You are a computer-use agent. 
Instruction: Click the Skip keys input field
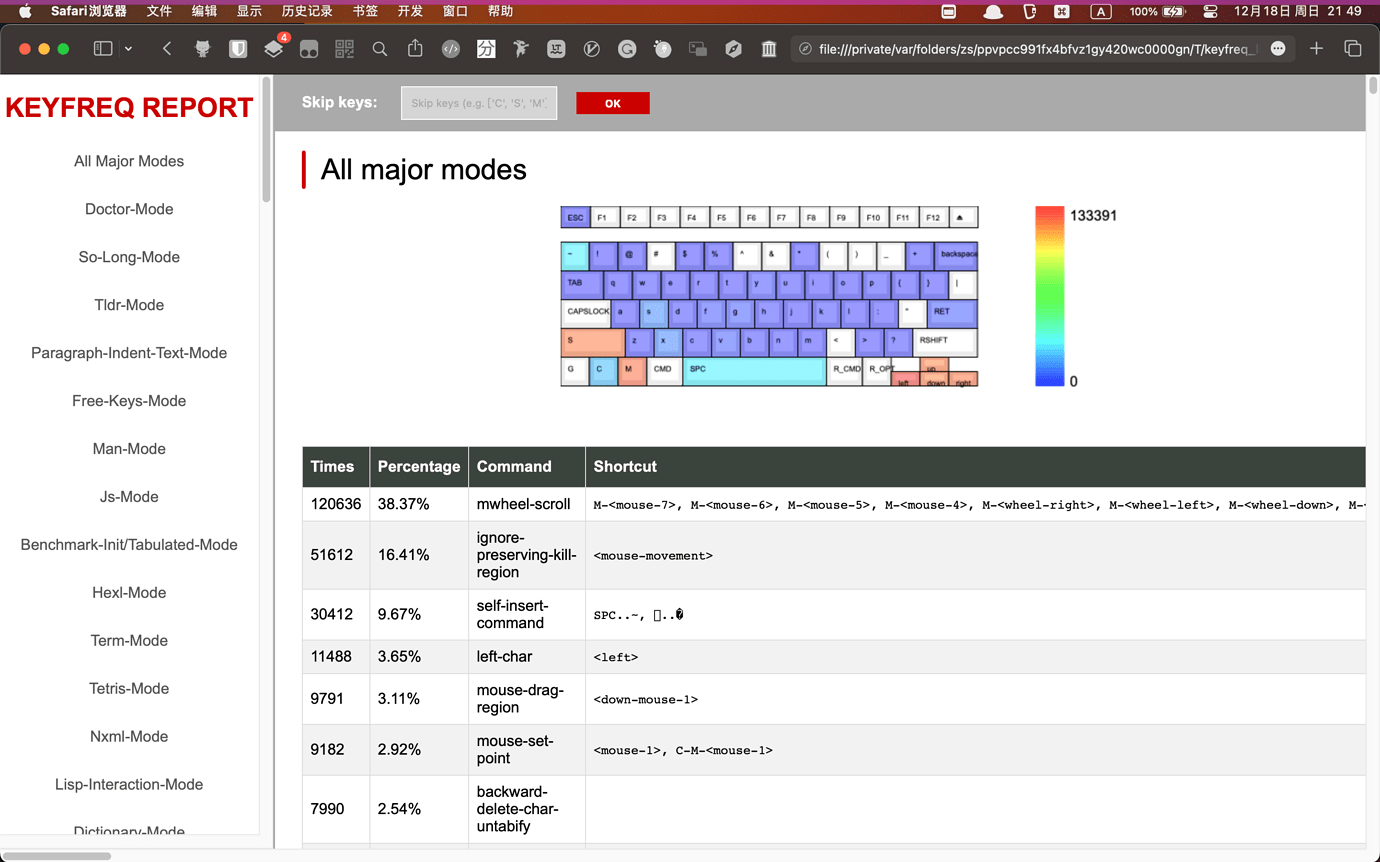click(478, 102)
